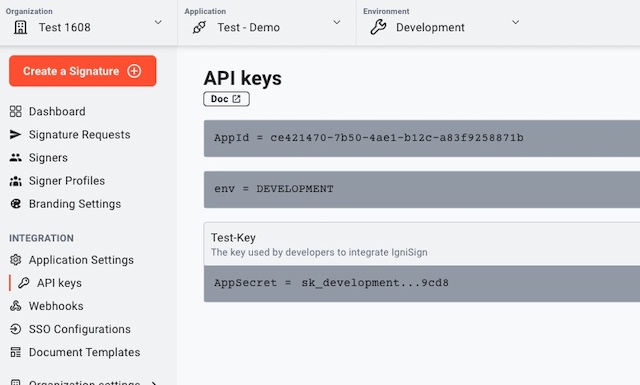The height and width of the screenshot is (385, 640).
Task: Click the API keys page heading
Action: click(x=242, y=78)
